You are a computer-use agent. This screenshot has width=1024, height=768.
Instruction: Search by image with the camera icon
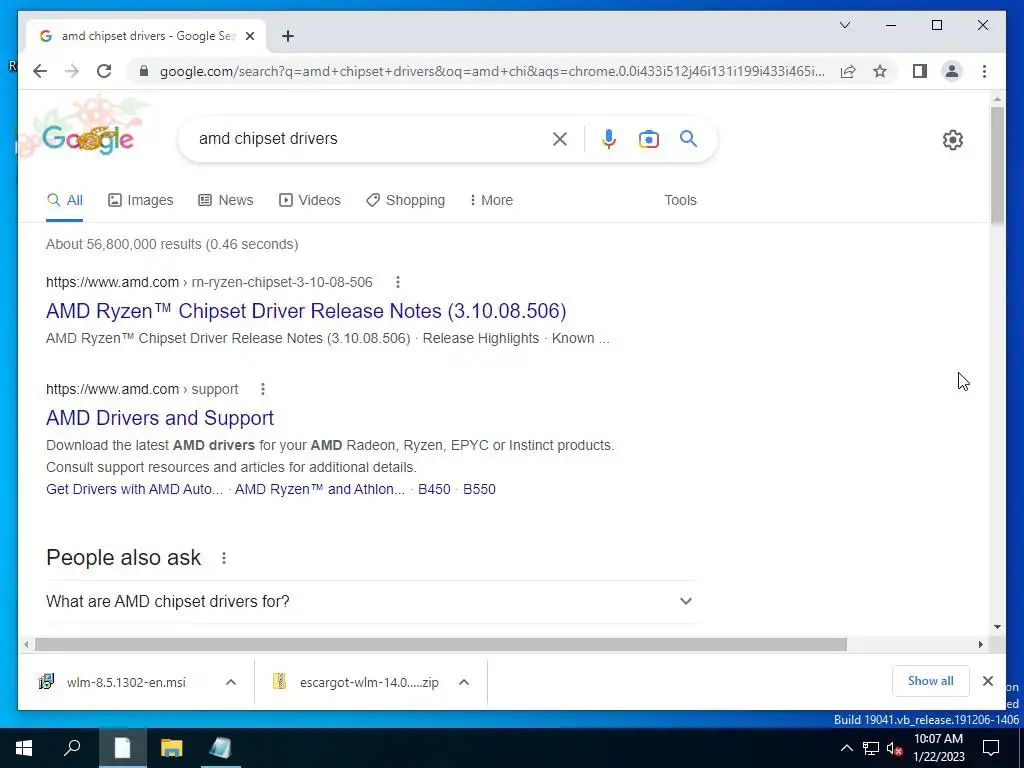pyautogui.click(x=648, y=139)
